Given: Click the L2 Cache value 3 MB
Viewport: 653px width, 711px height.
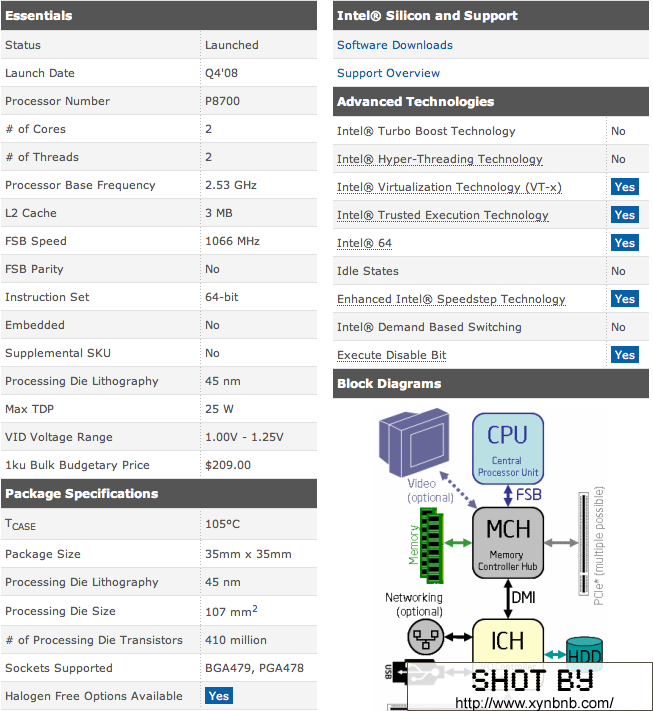Looking at the screenshot, I should point(219,213).
